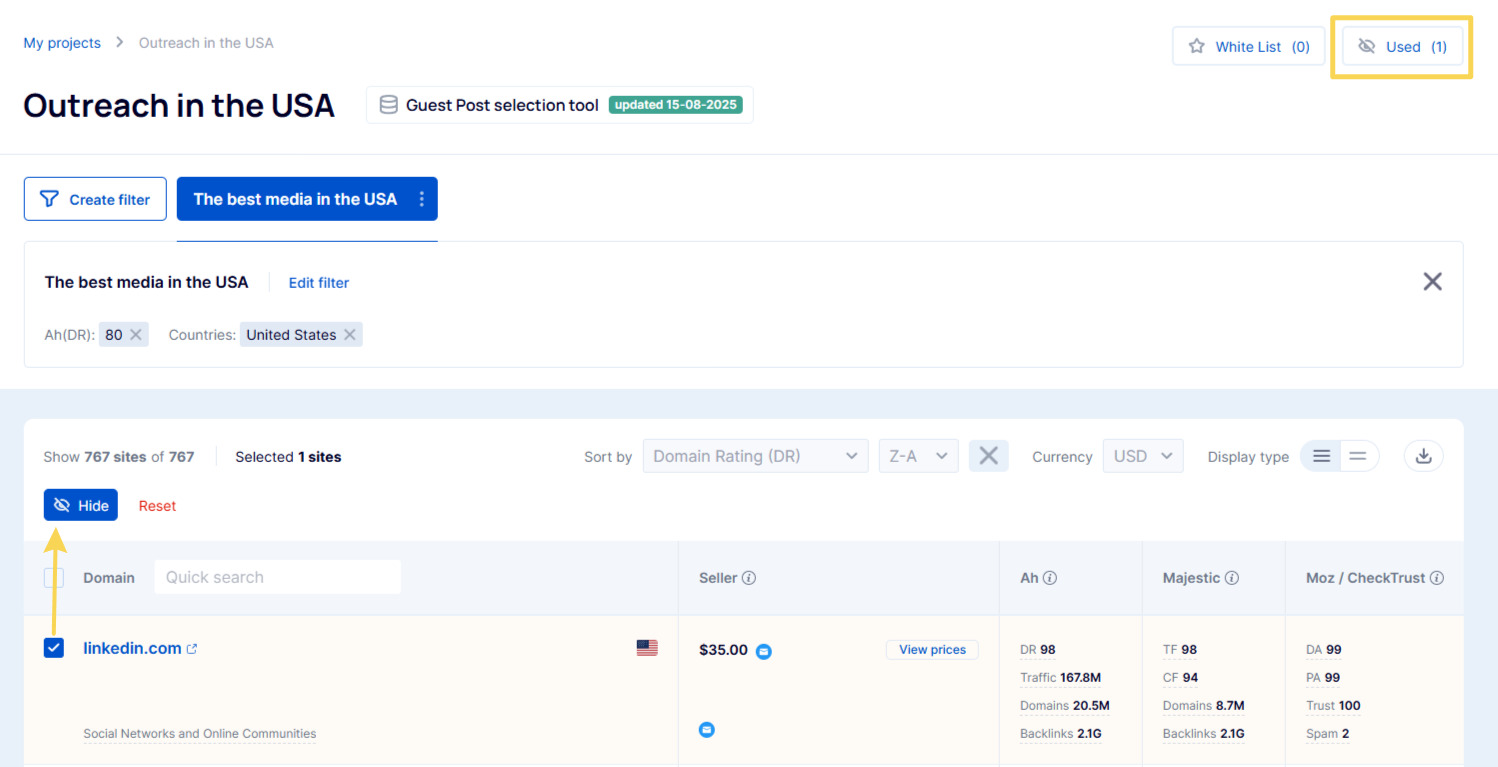Open linkedin.com external link icon

[192, 649]
